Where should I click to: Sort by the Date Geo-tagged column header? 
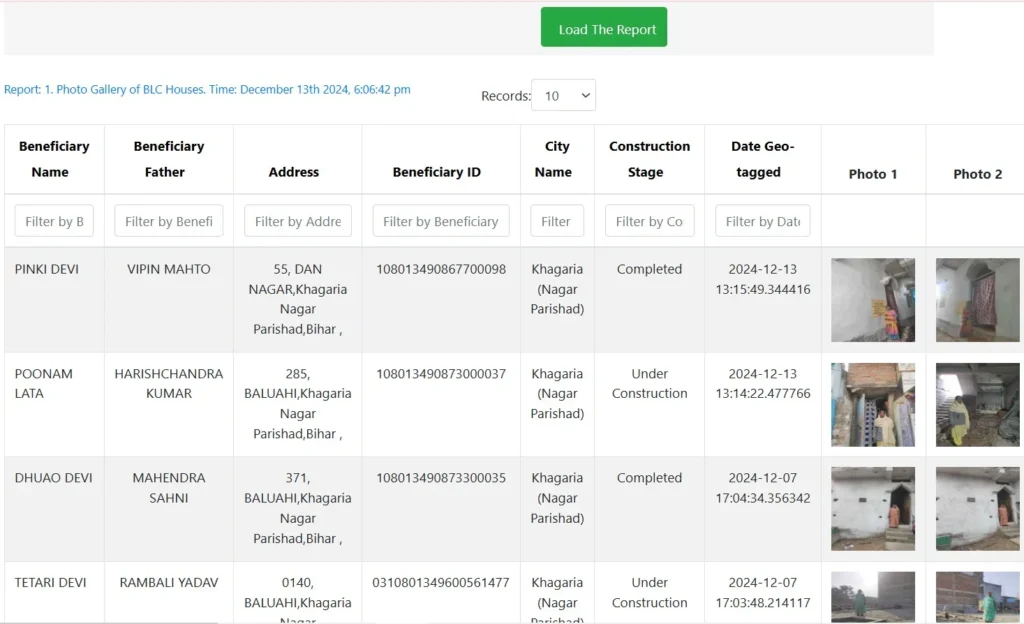(x=762, y=159)
